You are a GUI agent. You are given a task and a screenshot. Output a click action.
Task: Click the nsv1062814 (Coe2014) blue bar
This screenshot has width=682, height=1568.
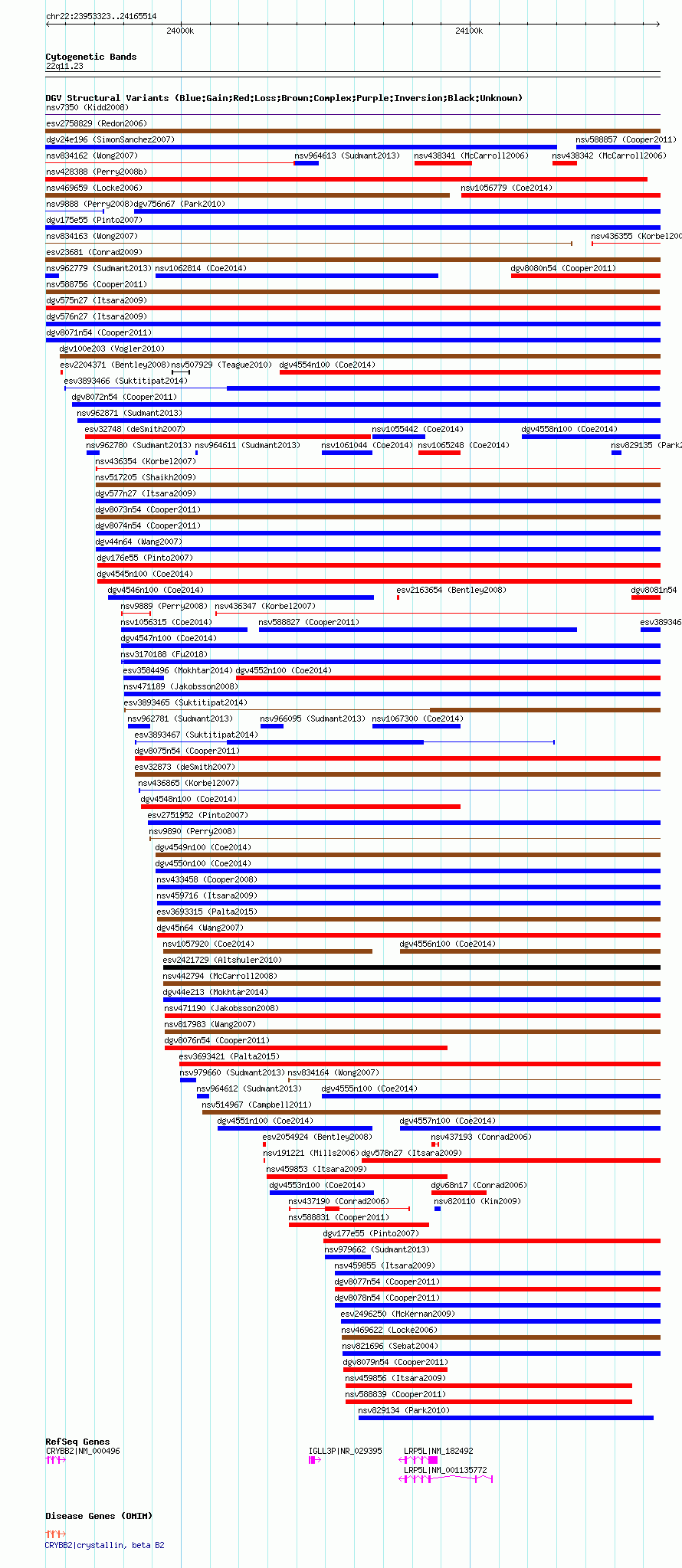pos(297,276)
